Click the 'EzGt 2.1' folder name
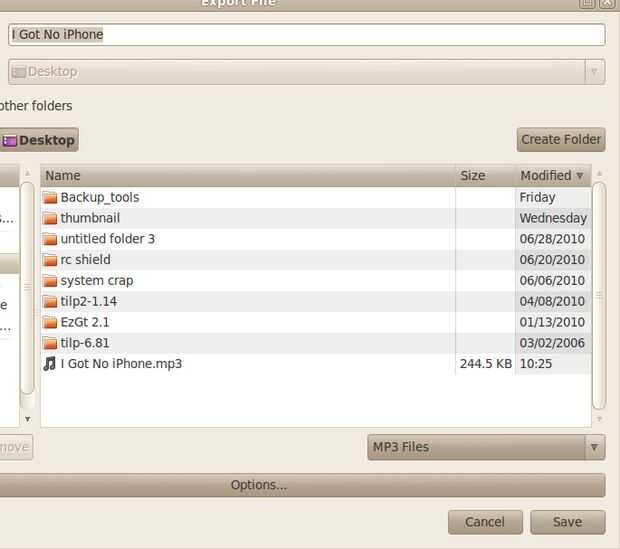The width and height of the screenshot is (620, 549). click(85, 322)
